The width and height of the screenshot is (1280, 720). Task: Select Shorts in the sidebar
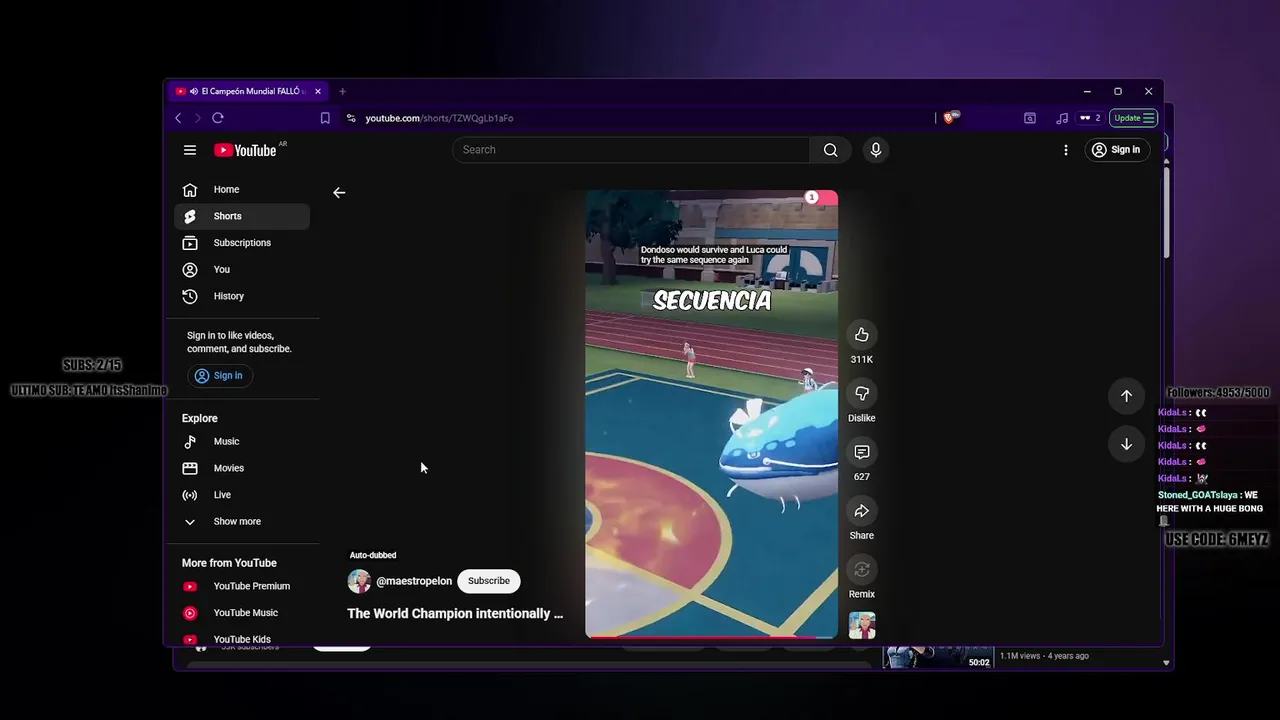coord(242,216)
